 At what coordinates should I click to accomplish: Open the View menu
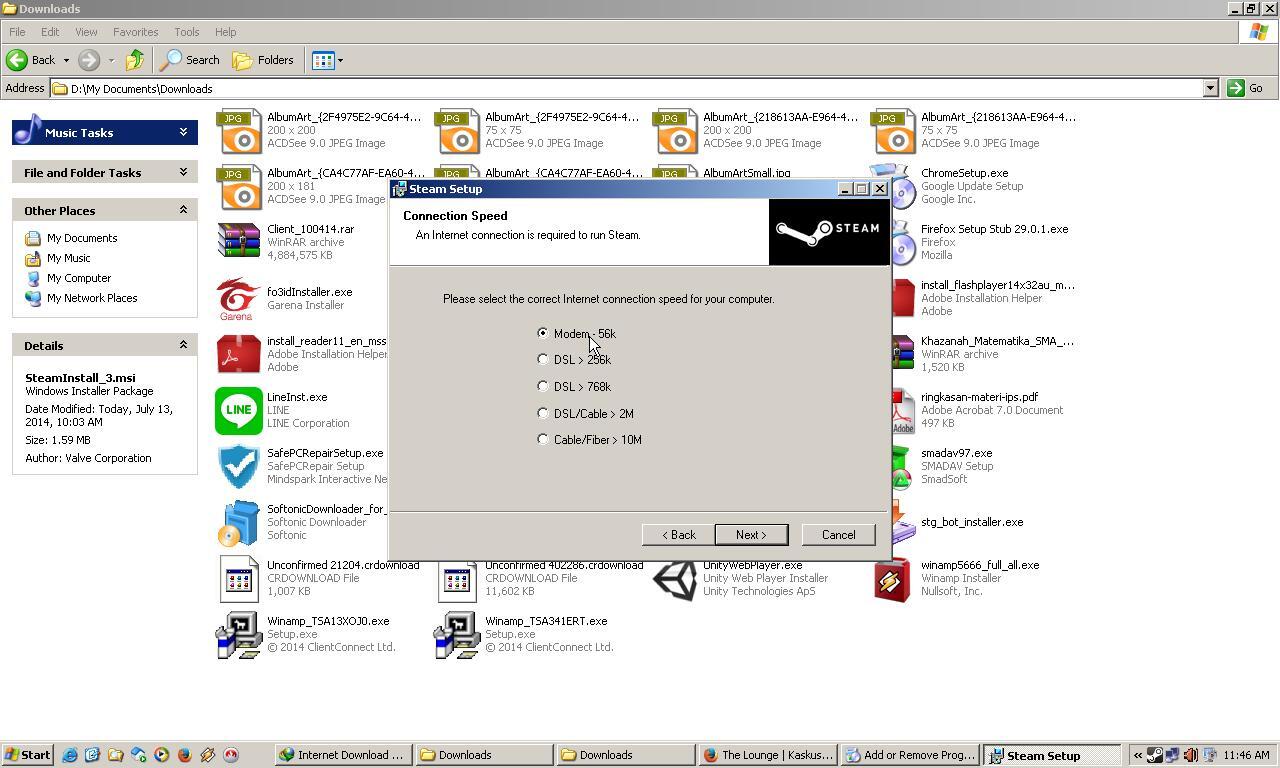86,32
